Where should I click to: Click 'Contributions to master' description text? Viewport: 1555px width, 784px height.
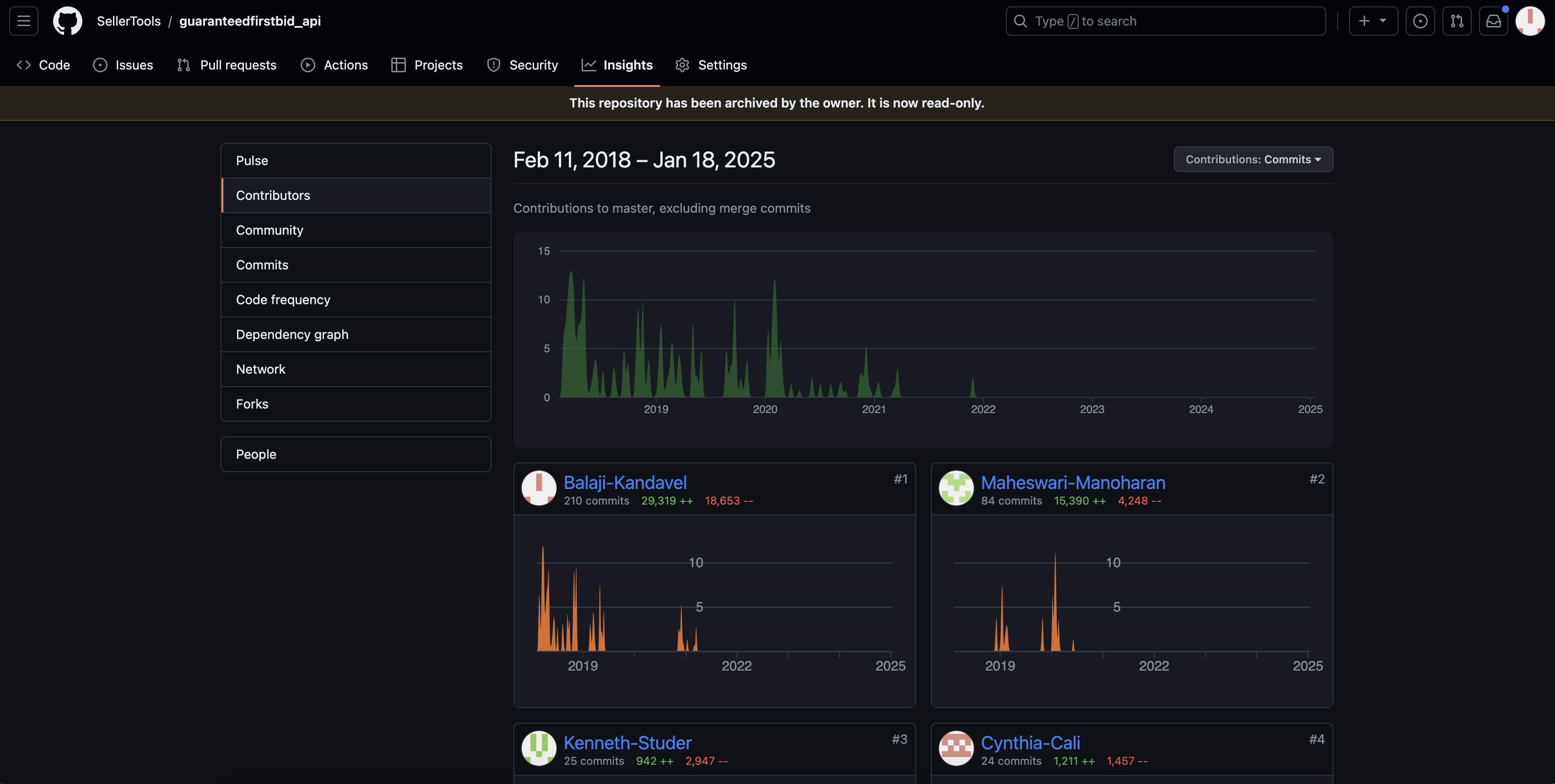[662, 208]
